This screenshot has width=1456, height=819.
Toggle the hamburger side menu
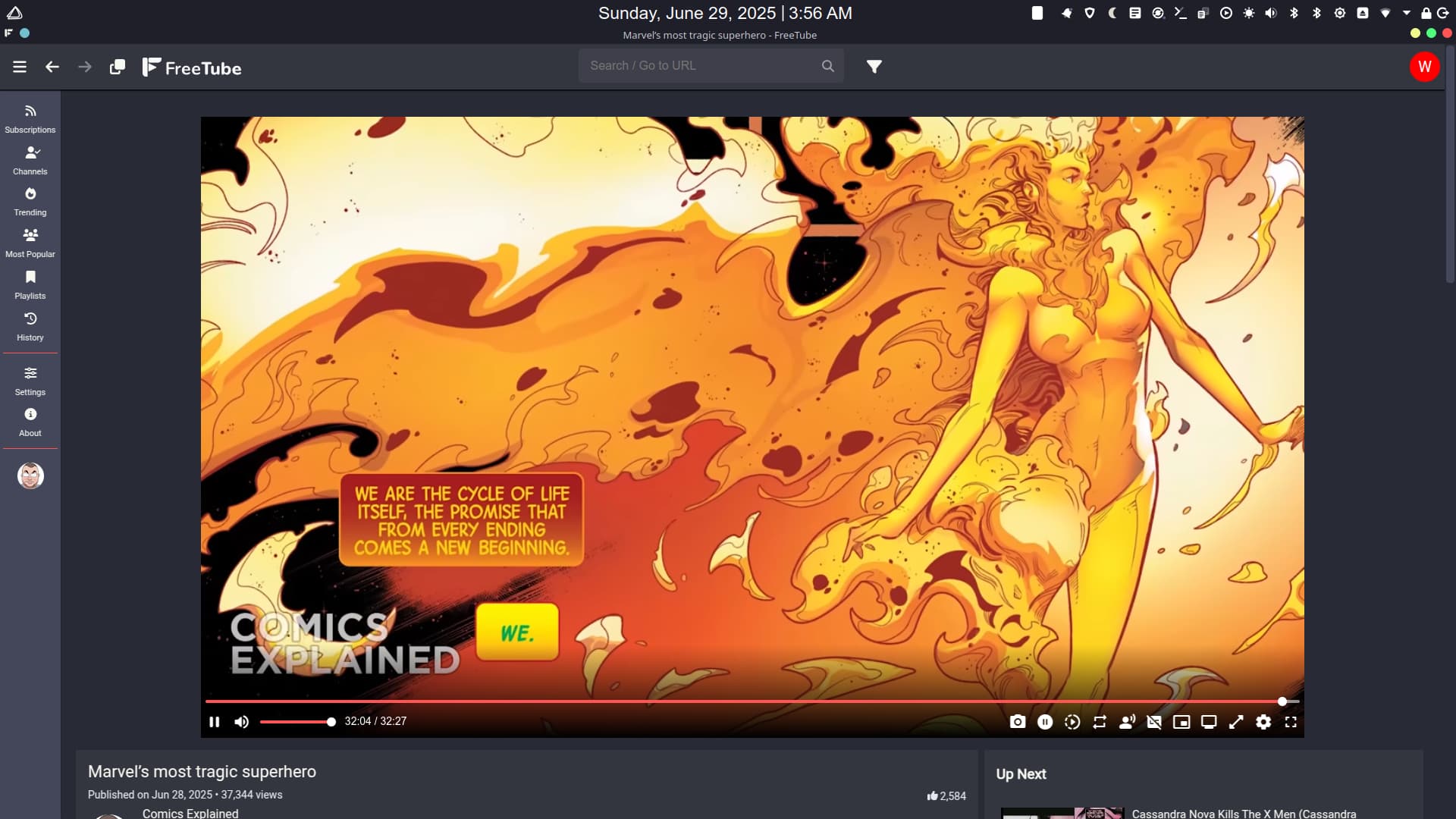pyautogui.click(x=20, y=67)
